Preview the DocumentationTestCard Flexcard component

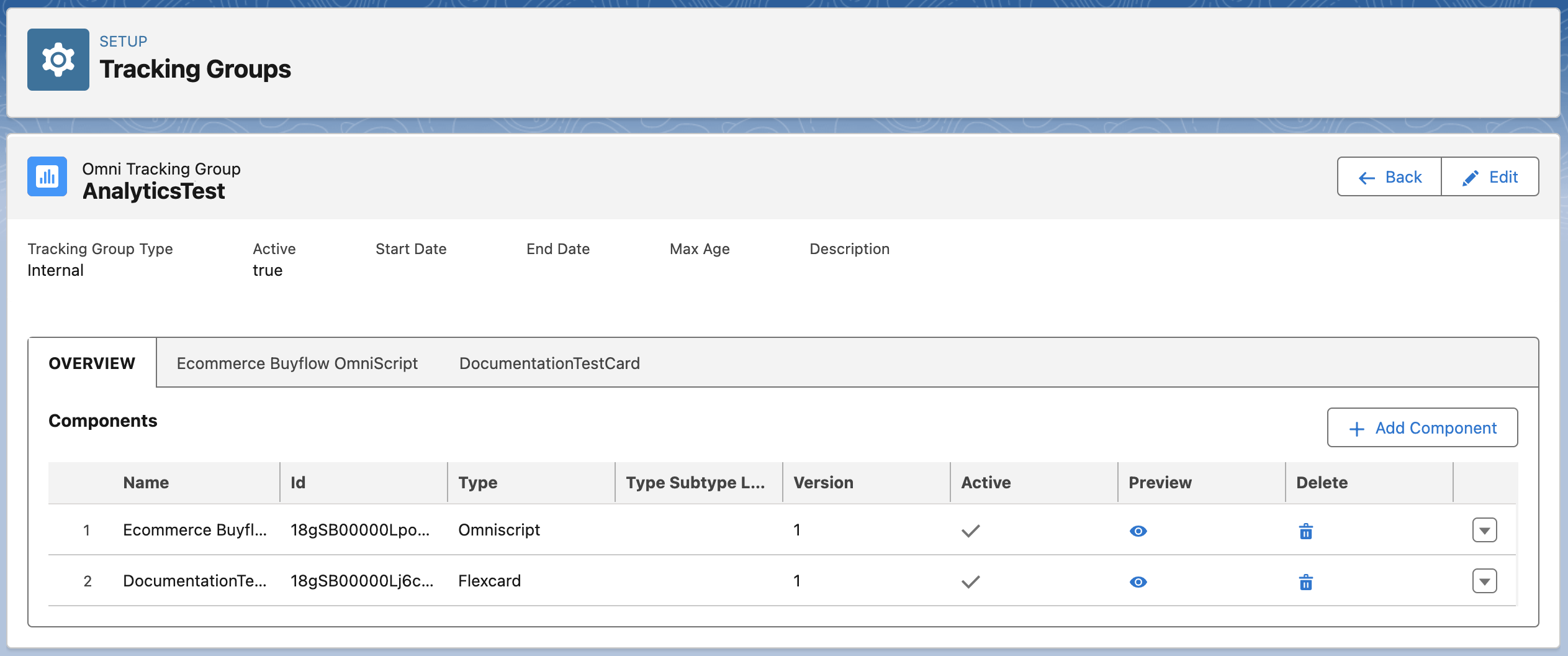point(1138,581)
